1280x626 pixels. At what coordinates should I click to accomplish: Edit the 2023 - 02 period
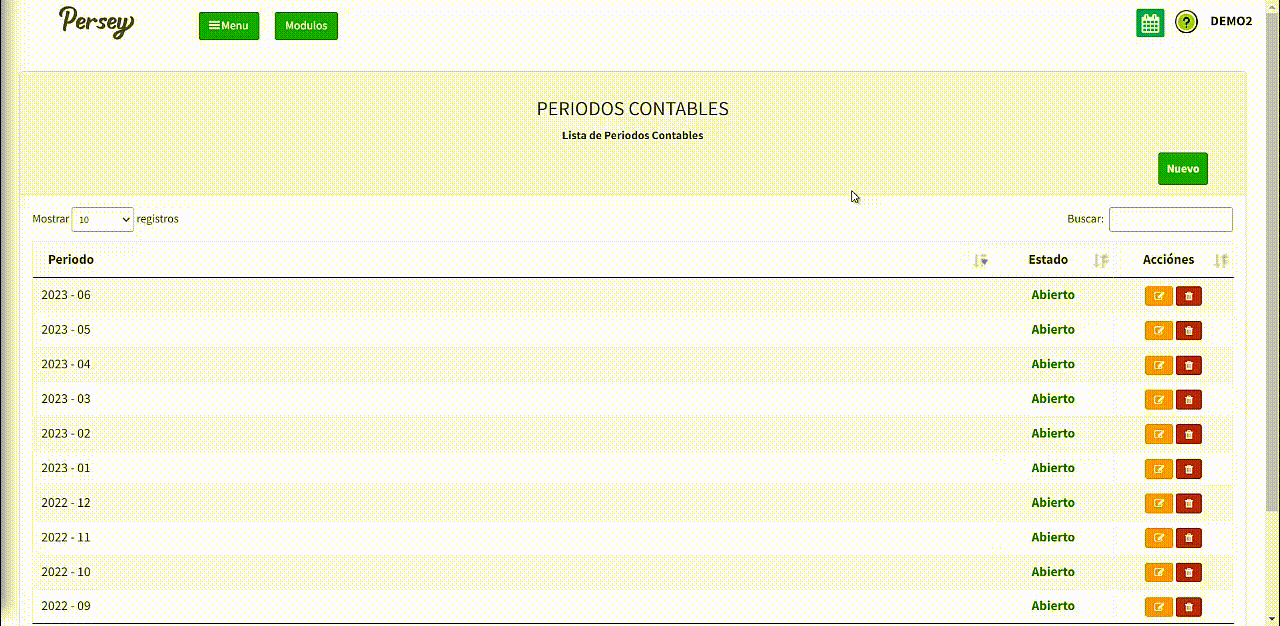(1158, 434)
